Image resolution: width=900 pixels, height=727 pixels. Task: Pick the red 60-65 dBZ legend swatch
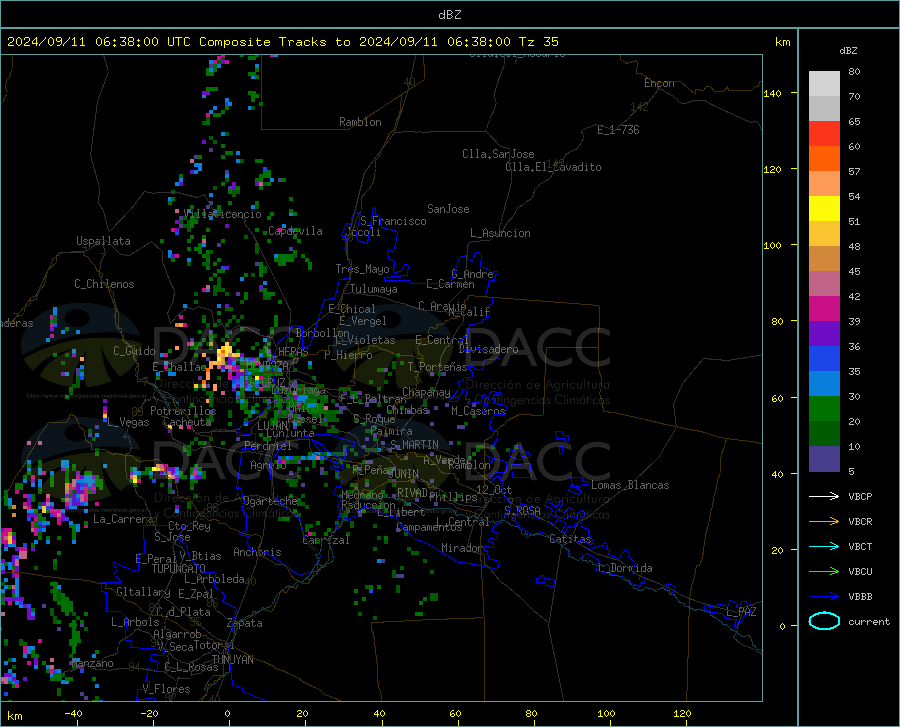(824, 134)
